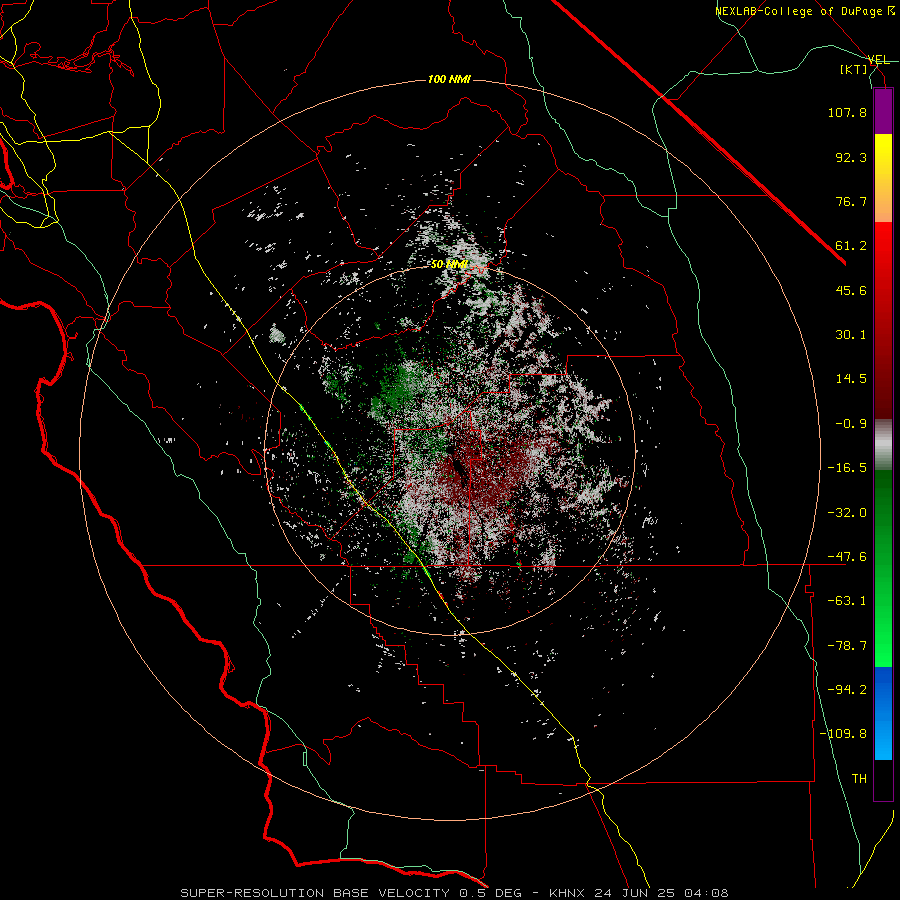900x900 pixels.
Task: Click the -0.9 velocity scale value
Action: pyautogui.click(x=851, y=424)
